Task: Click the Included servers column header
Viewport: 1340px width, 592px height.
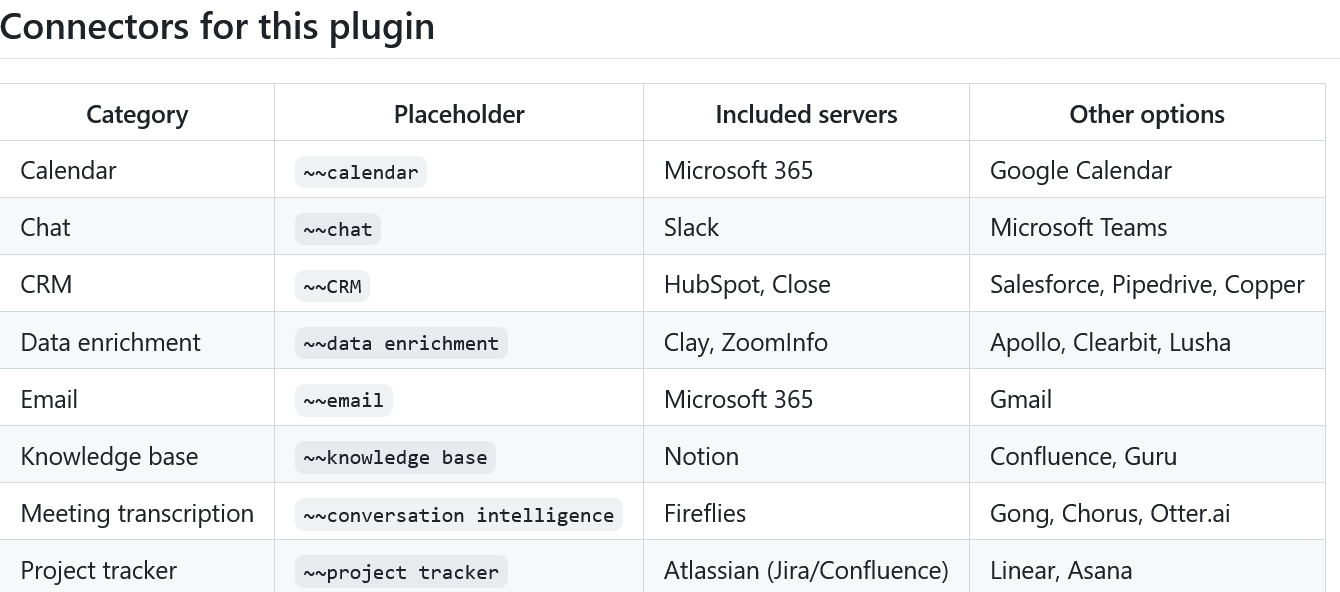Action: [806, 114]
